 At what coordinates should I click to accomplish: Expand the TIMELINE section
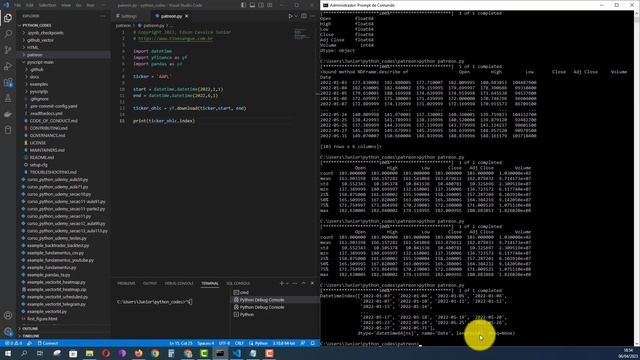tap(31, 336)
